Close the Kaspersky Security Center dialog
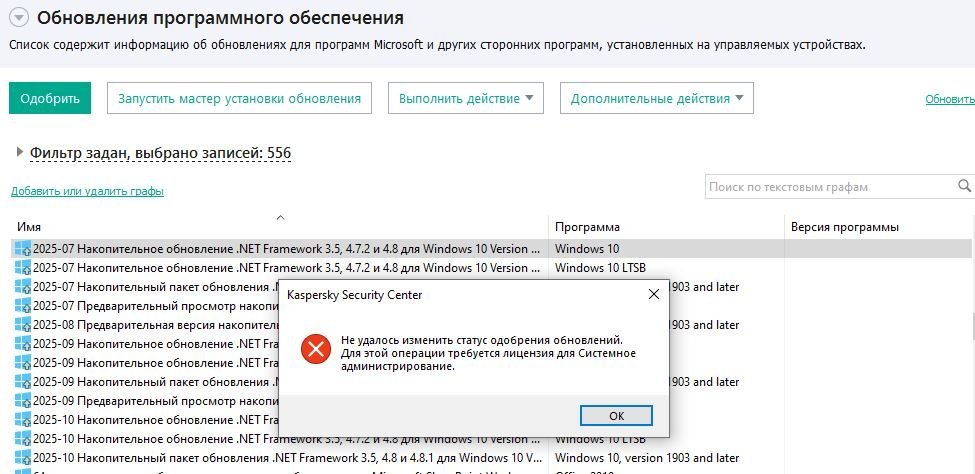 pyautogui.click(x=653, y=295)
